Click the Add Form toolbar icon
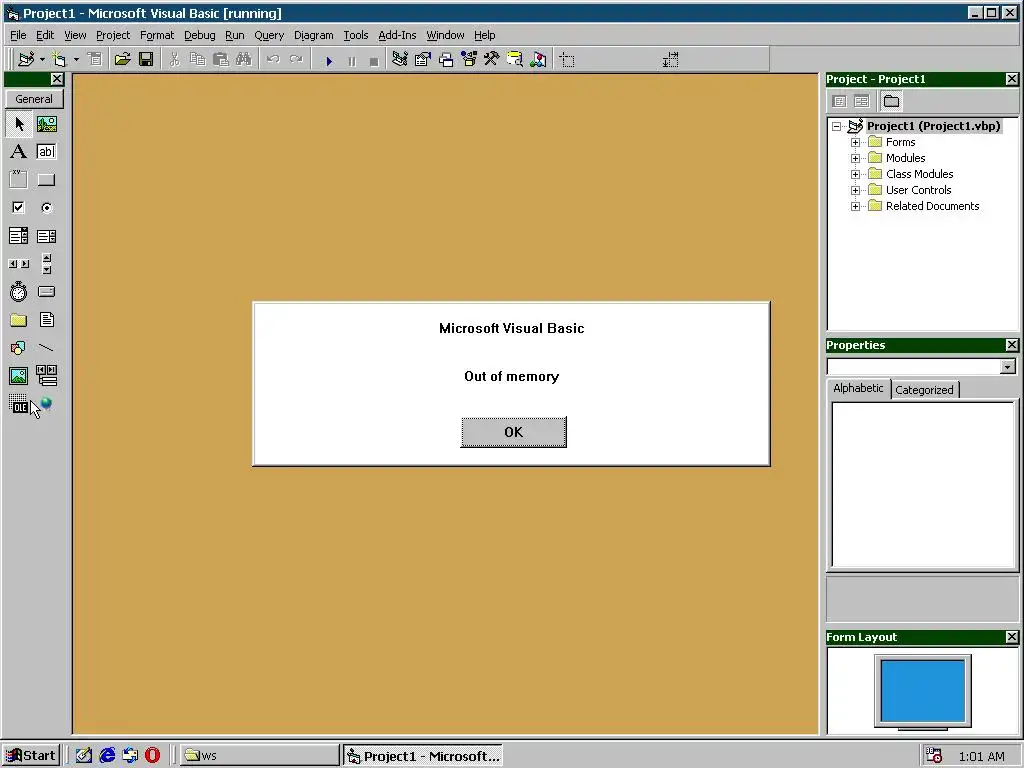This screenshot has width=1024, height=768. (x=59, y=59)
